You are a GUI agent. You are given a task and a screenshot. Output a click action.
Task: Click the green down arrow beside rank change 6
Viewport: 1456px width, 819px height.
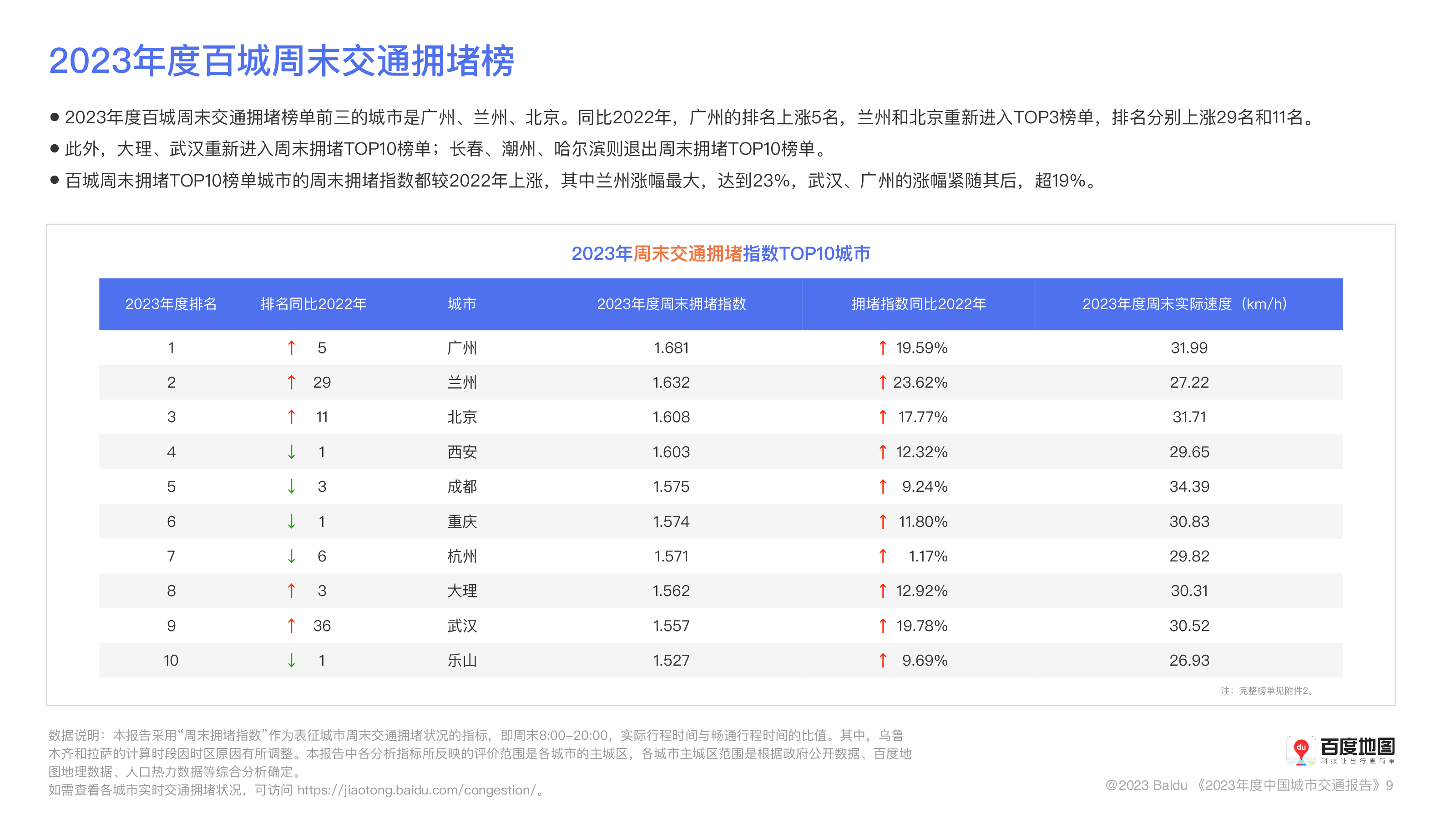tap(291, 556)
